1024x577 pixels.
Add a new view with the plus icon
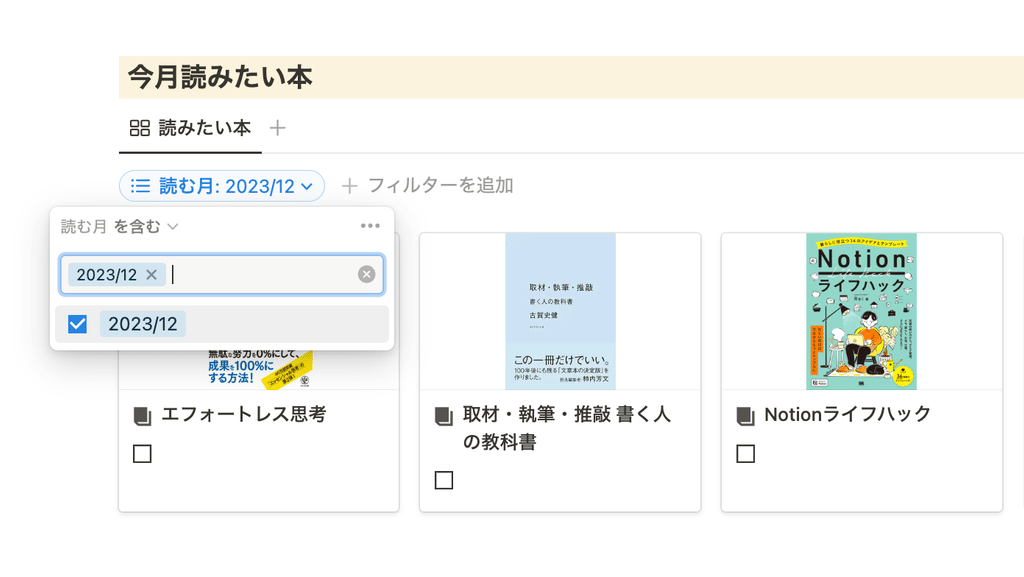[x=278, y=128]
